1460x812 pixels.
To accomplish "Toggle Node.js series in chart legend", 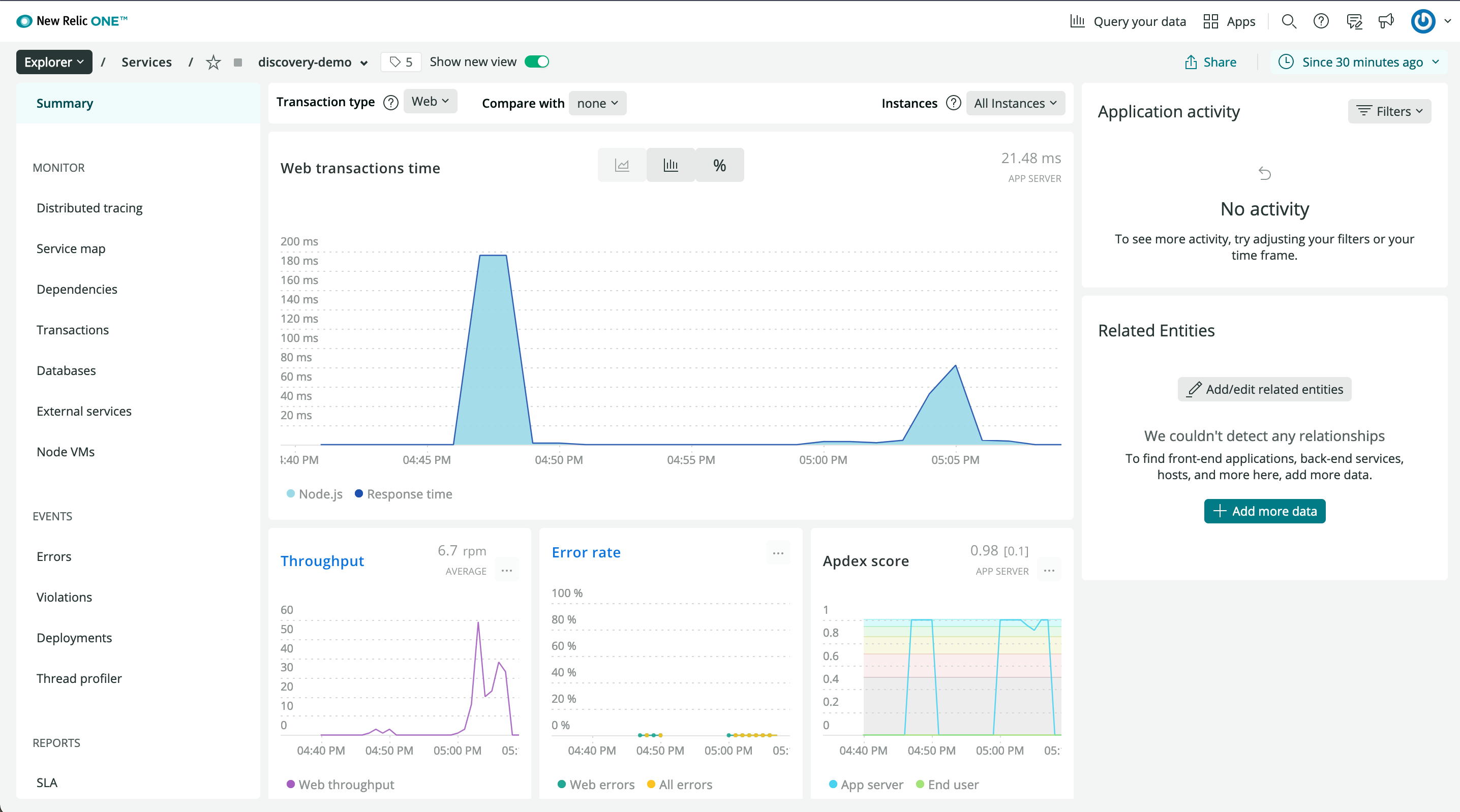I will click(315, 494).
